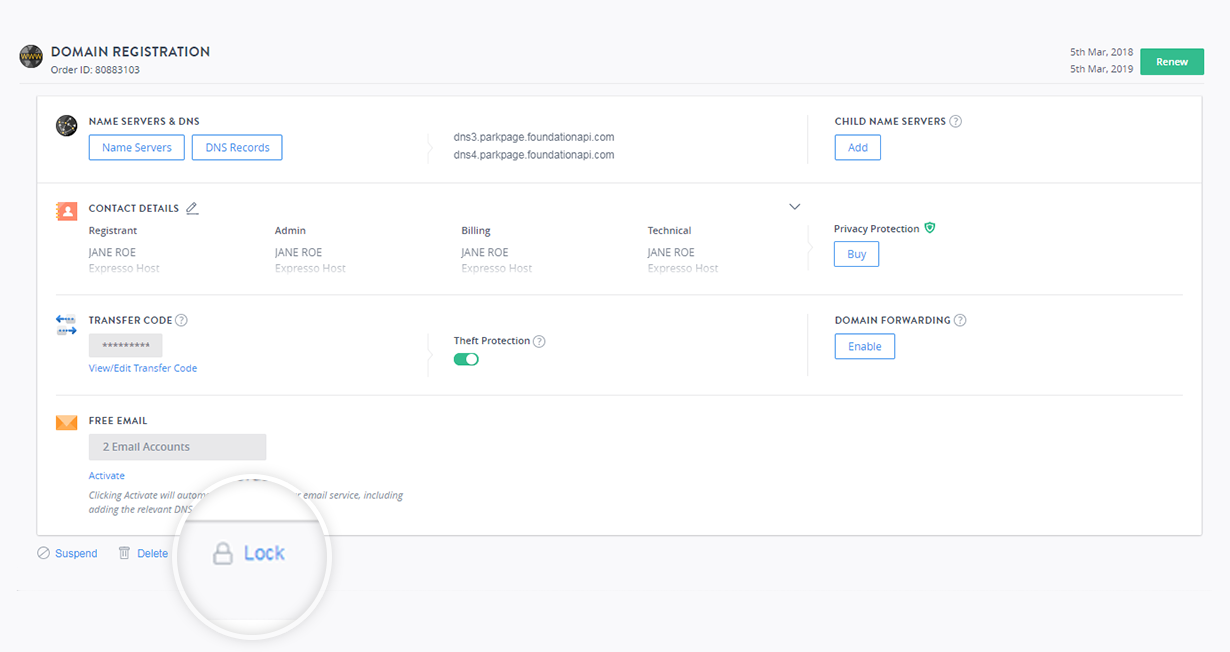Click the Free Email envelope icon

coord(66,423)
